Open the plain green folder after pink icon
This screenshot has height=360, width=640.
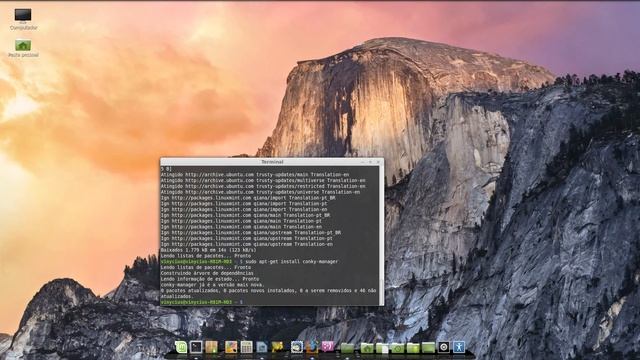tap(347, 347)
